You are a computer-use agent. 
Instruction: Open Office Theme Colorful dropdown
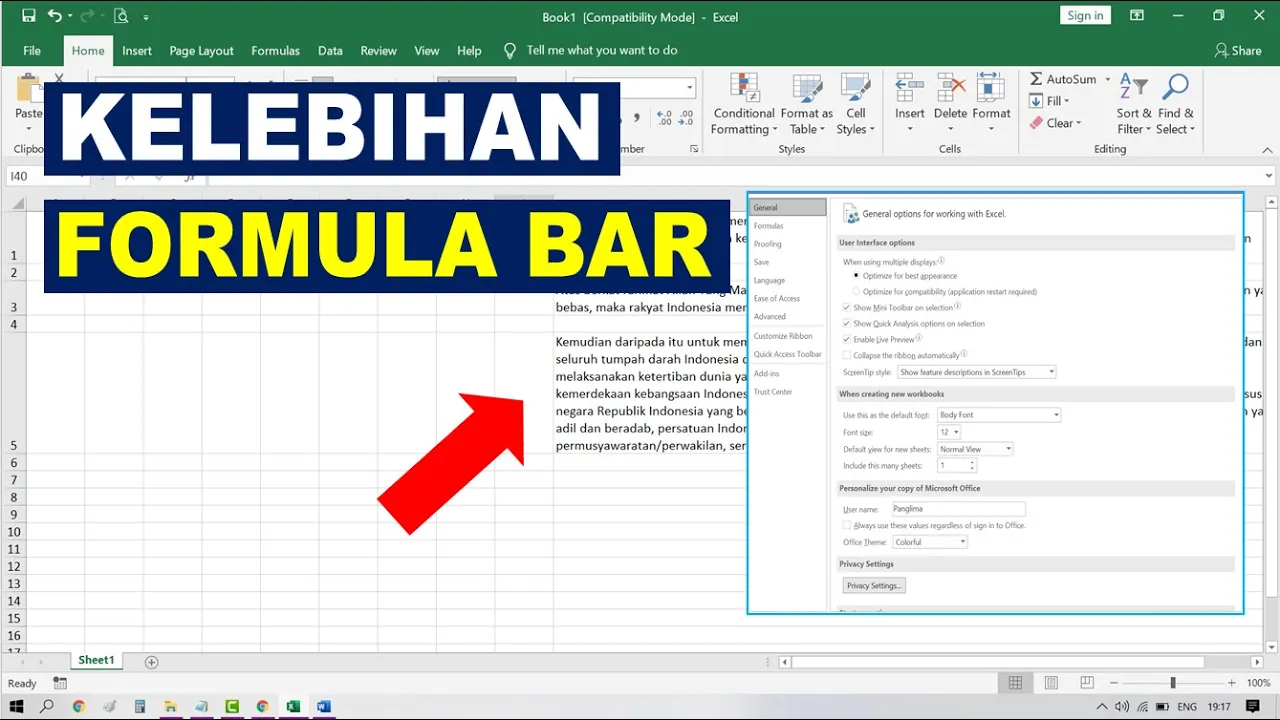[x=930, y=542]
